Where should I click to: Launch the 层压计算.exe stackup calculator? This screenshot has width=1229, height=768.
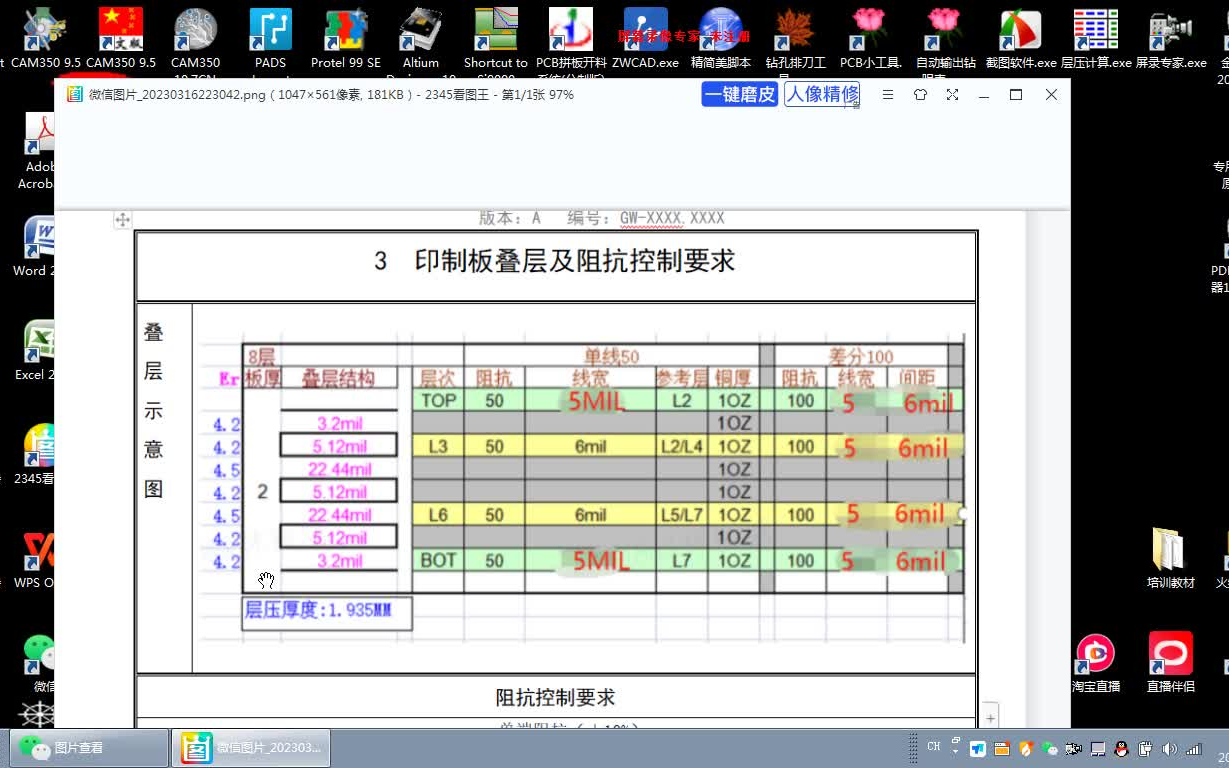click(1095, 28)
